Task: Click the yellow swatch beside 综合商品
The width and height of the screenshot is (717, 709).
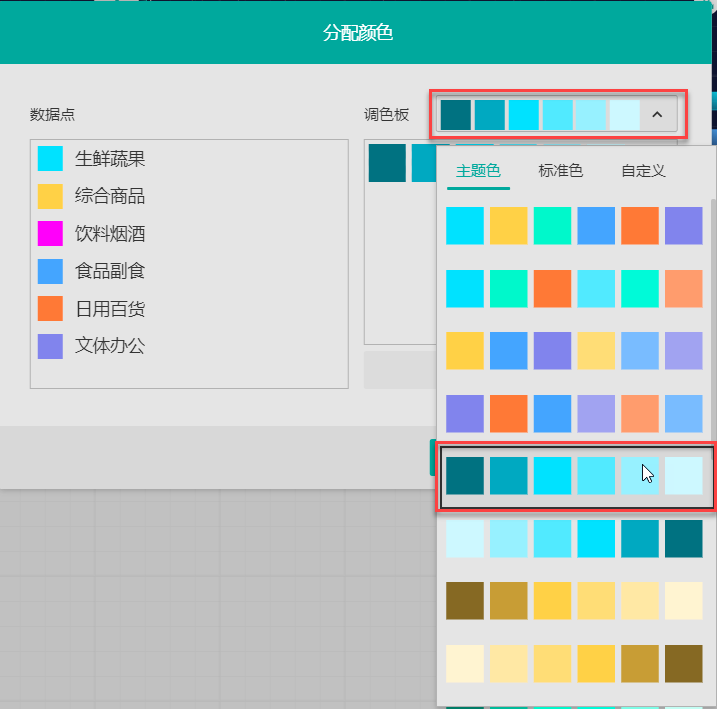Action: point(50,196)
